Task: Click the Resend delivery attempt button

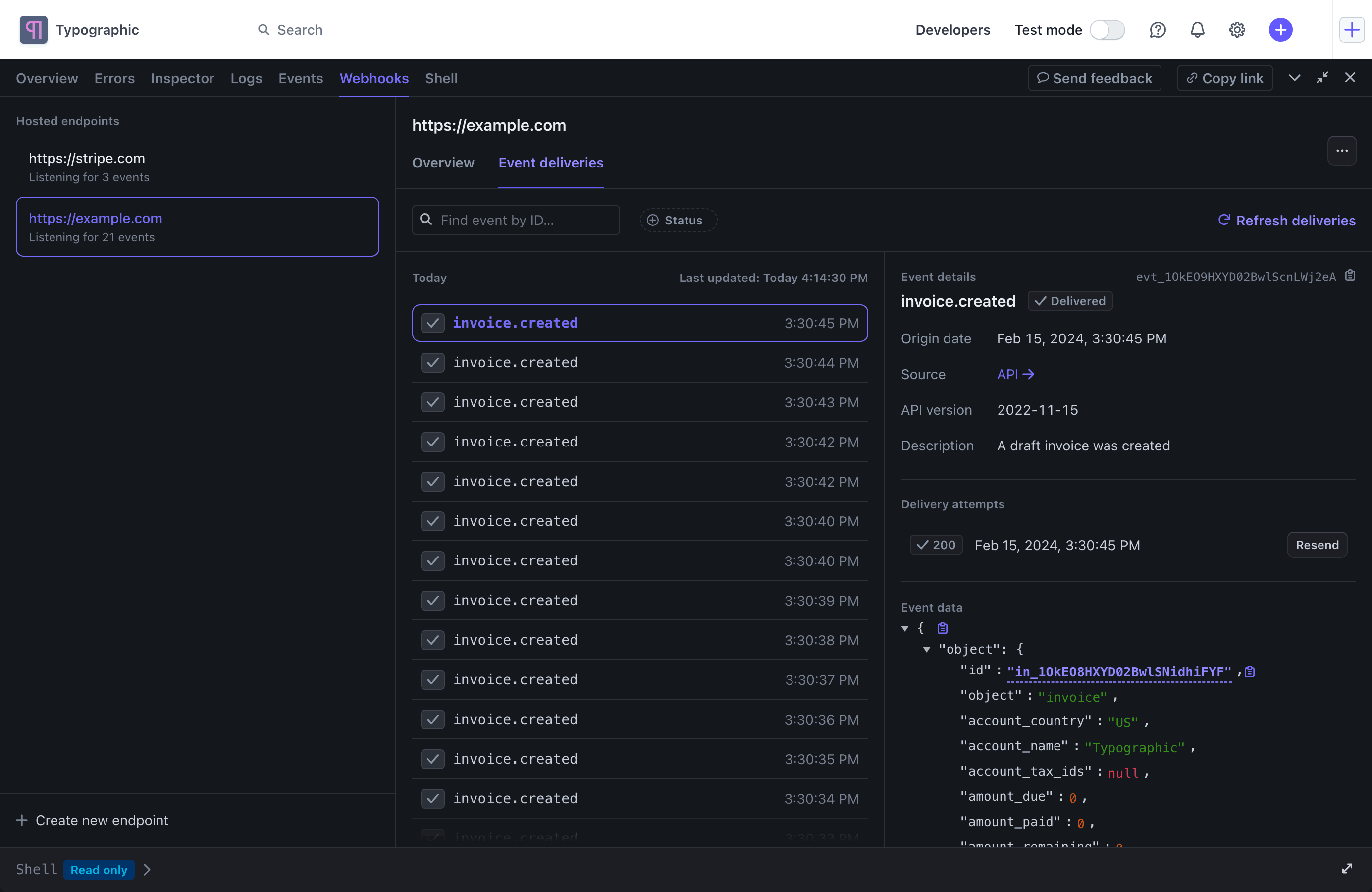Action: [1317, 544]
